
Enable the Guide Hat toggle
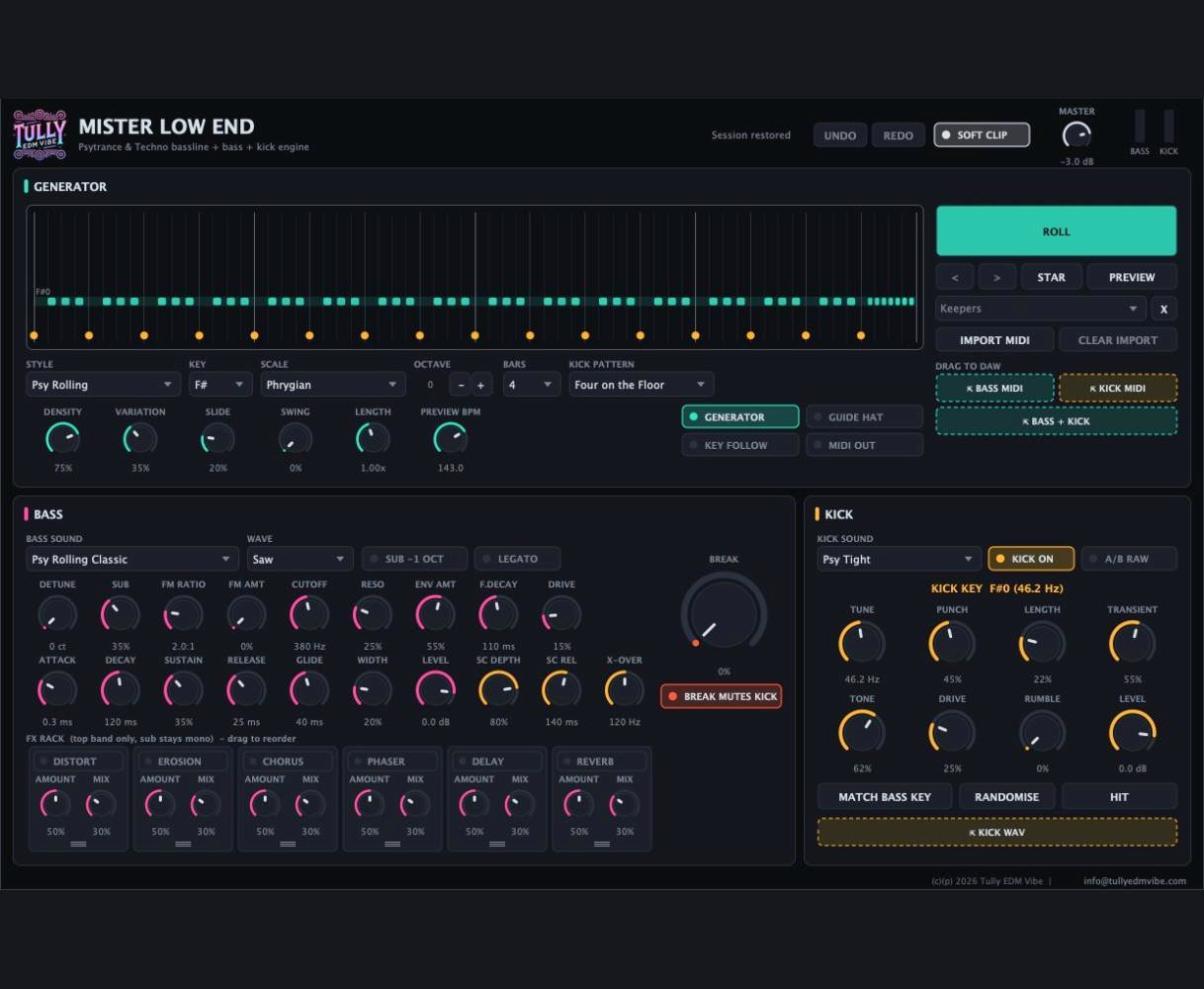click(x=864, y=417)
